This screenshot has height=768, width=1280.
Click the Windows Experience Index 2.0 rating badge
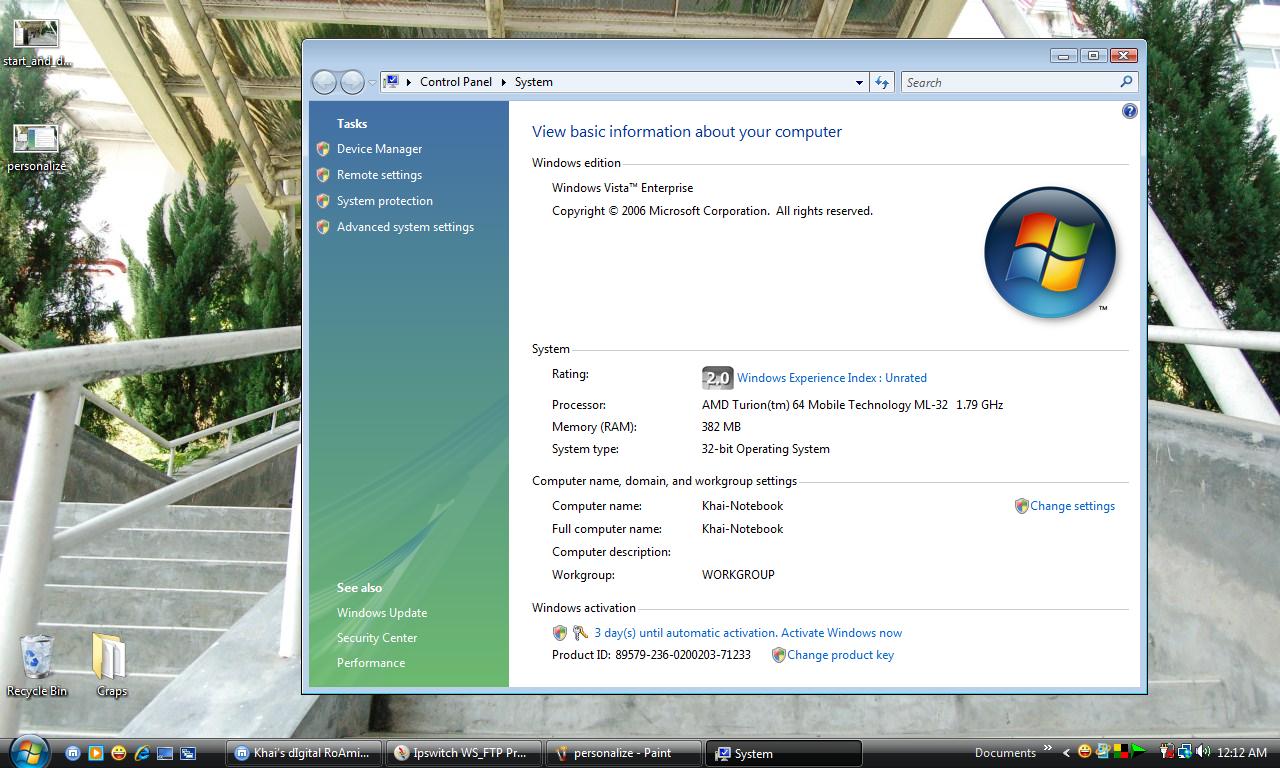pos(717,377)
